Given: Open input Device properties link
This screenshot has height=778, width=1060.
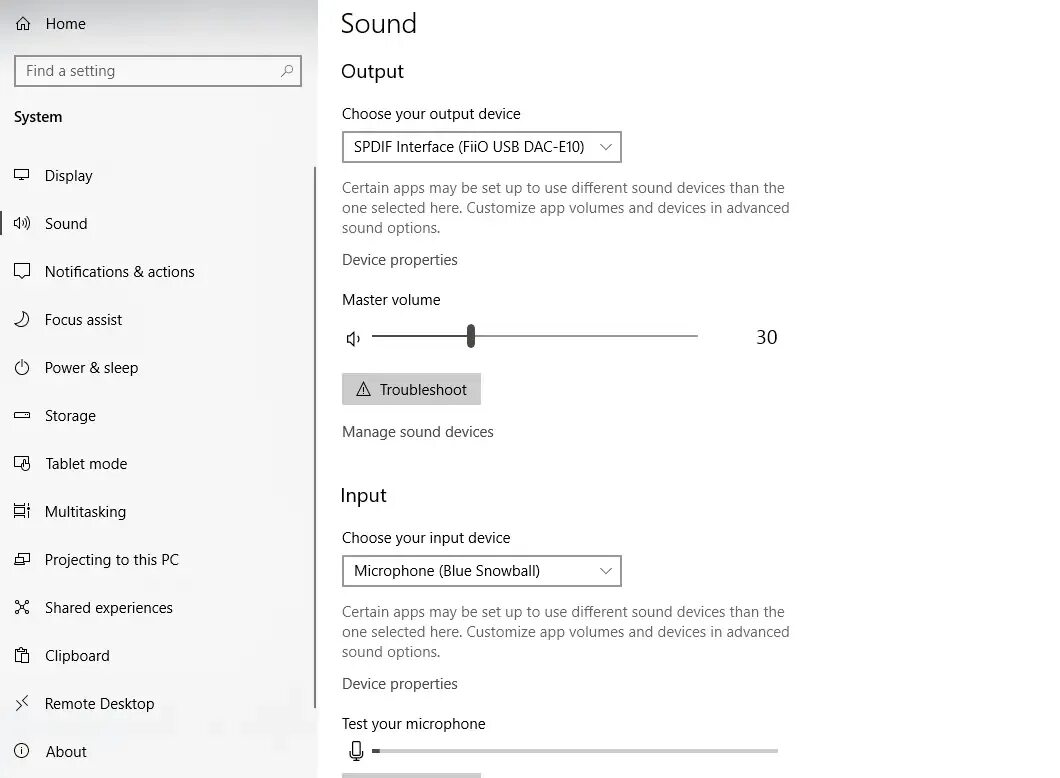Looking at the screenshot, I should click(x=399, y=684).
